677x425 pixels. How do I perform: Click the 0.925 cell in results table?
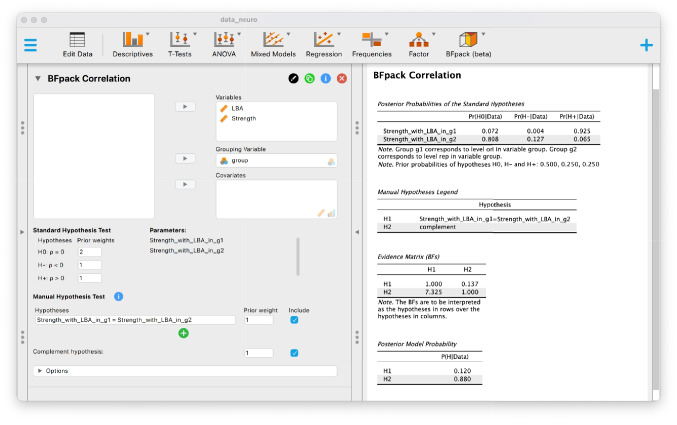pyautogui.click(x=582, y=131)
